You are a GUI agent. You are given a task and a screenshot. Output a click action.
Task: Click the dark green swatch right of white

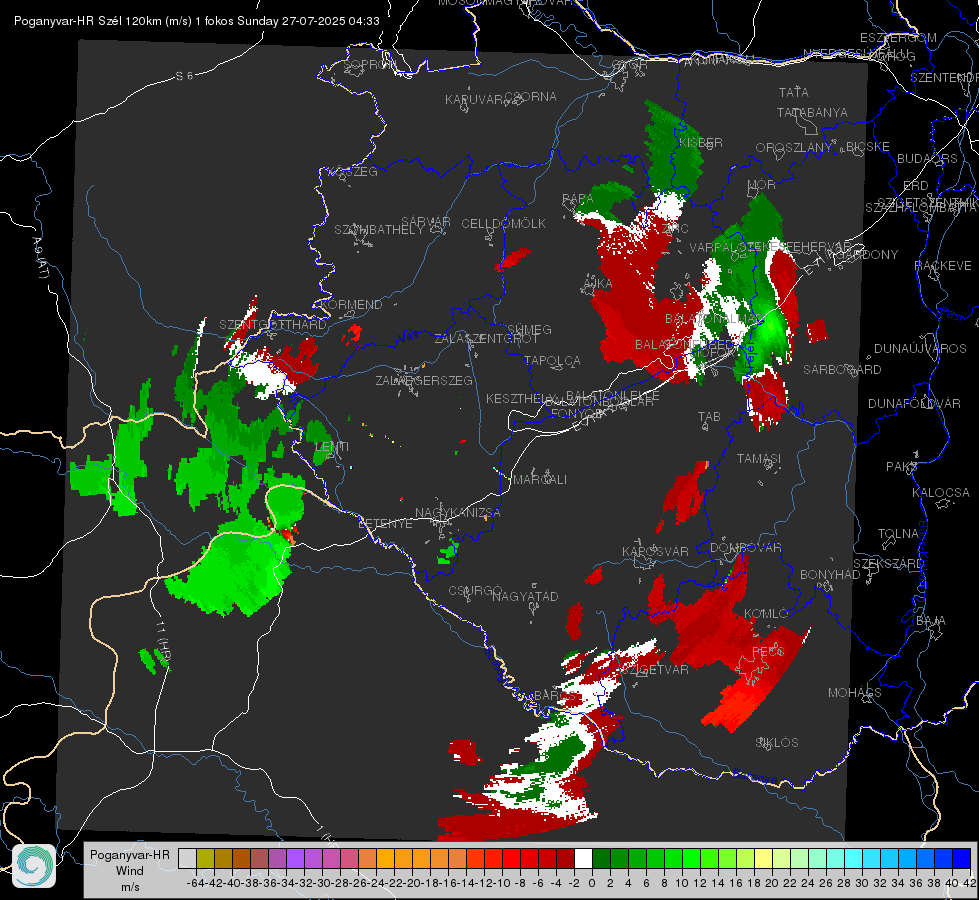coord(601,859)
